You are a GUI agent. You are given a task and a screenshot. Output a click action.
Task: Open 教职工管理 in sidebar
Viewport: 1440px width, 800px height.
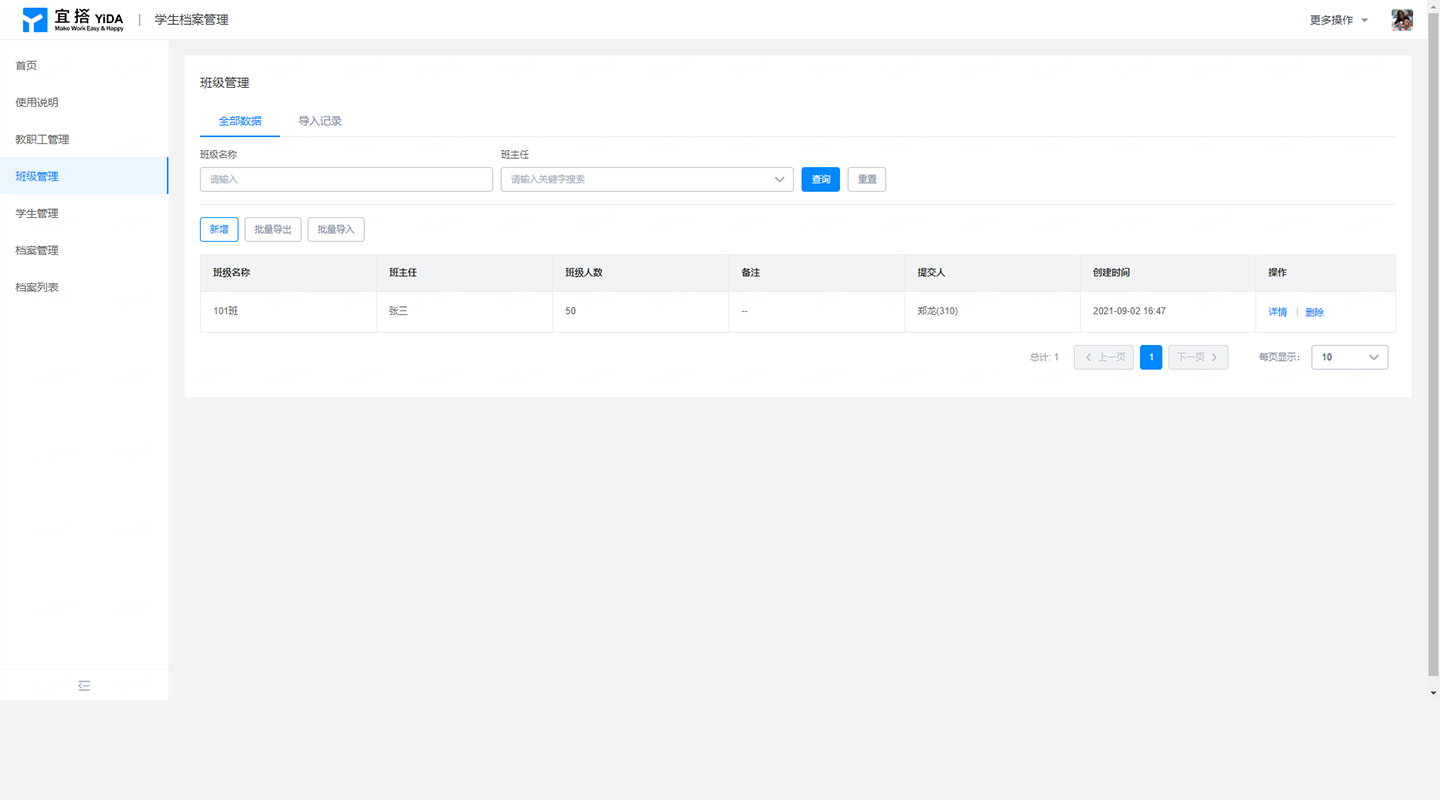[x=84, y=139]
